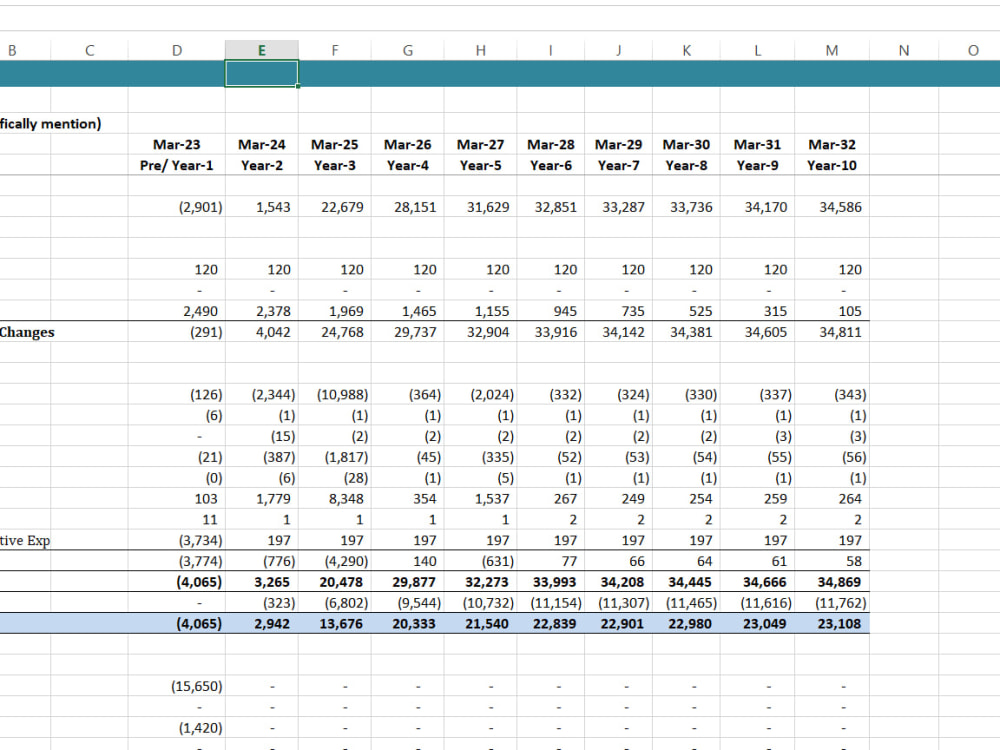This screenshot has width=1000, height=750.
Task: Click the cell showing 28,151
Action: click(408, 207)
